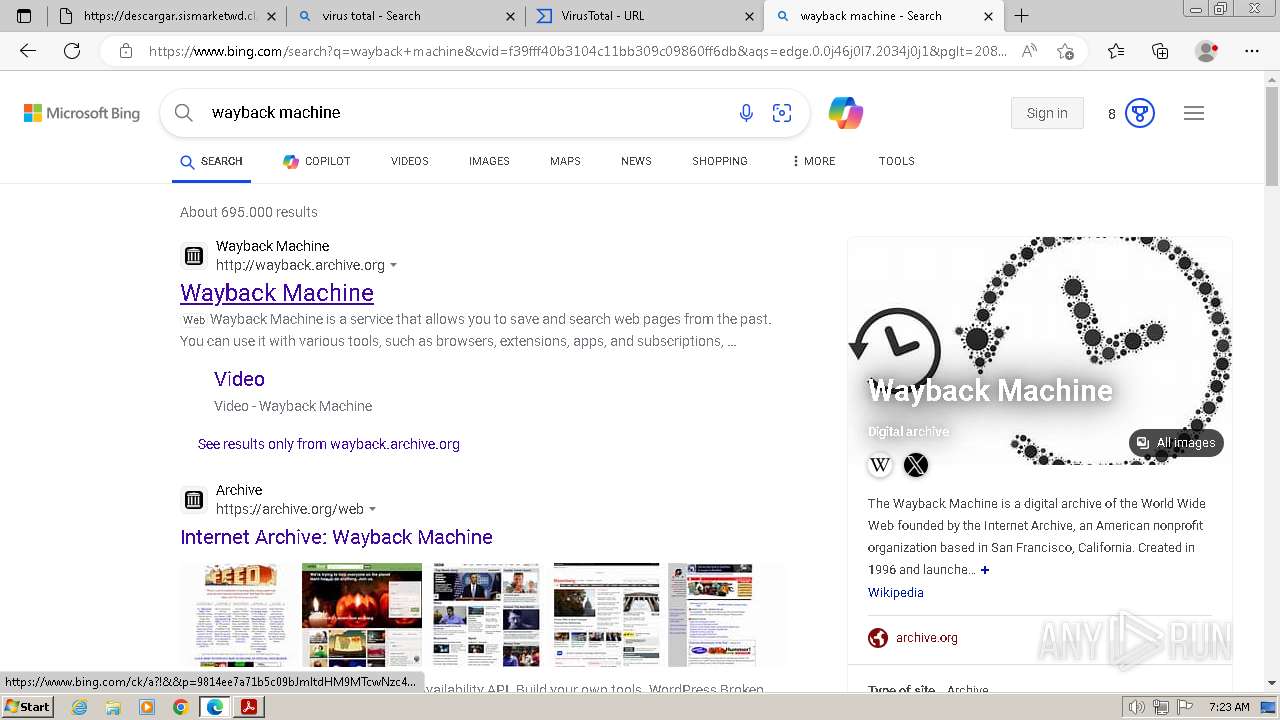
Task: Close the VirusTotal - URL tab
Action: click(749, 16)
